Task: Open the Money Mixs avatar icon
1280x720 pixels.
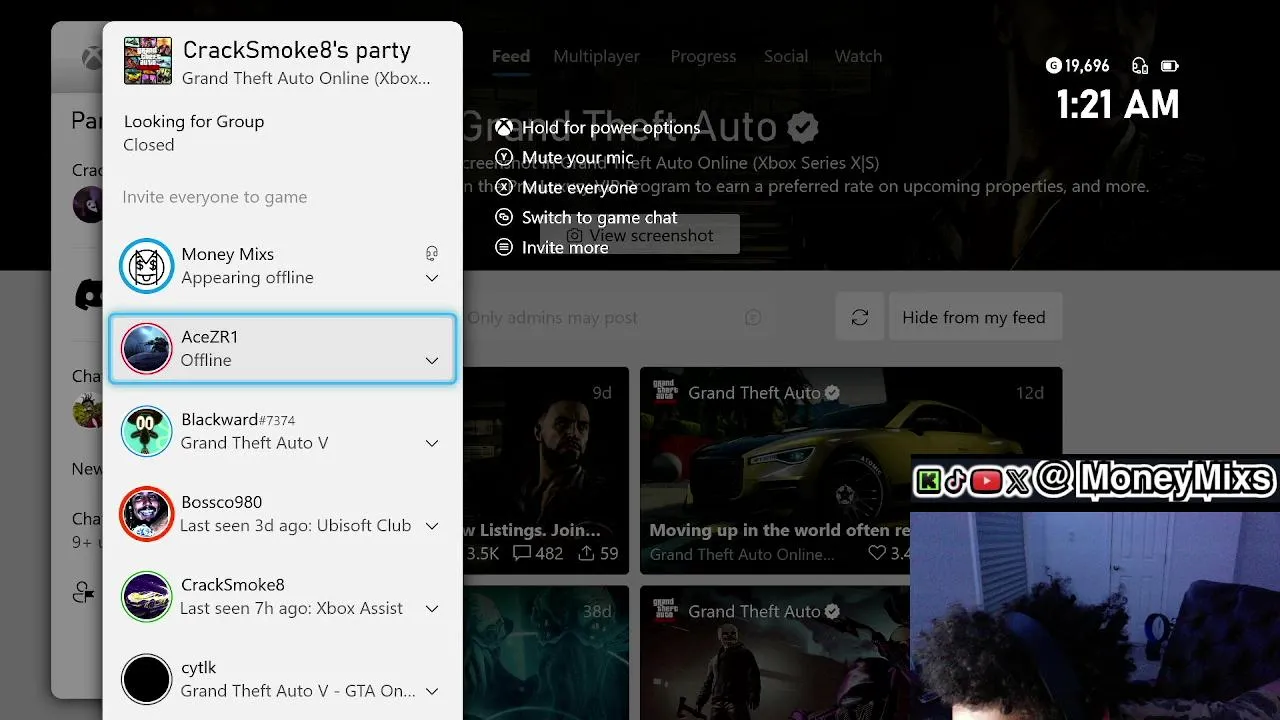Action: [146, 266]
